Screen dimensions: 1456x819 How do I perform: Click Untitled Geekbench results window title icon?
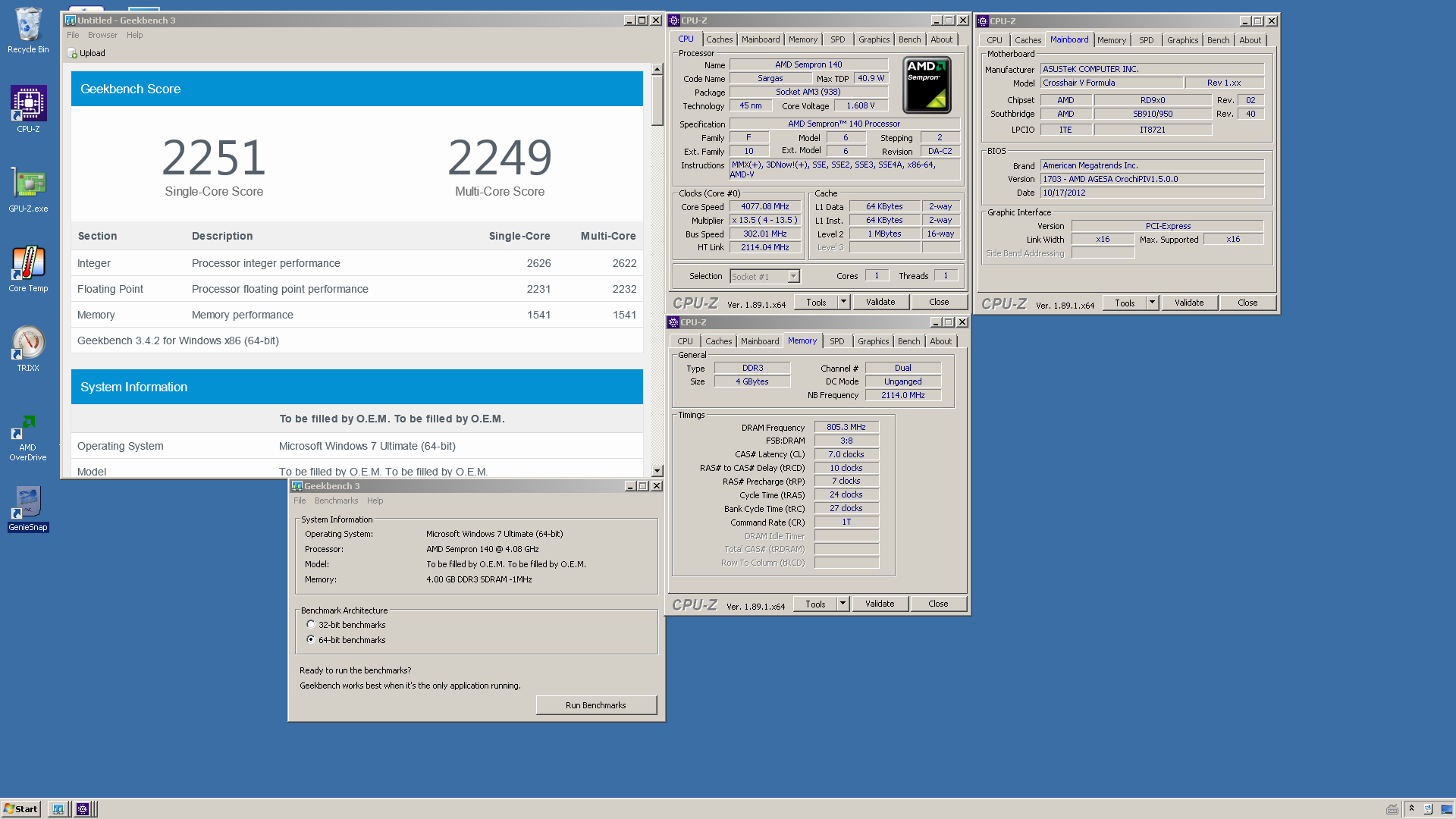pos(71,20)
